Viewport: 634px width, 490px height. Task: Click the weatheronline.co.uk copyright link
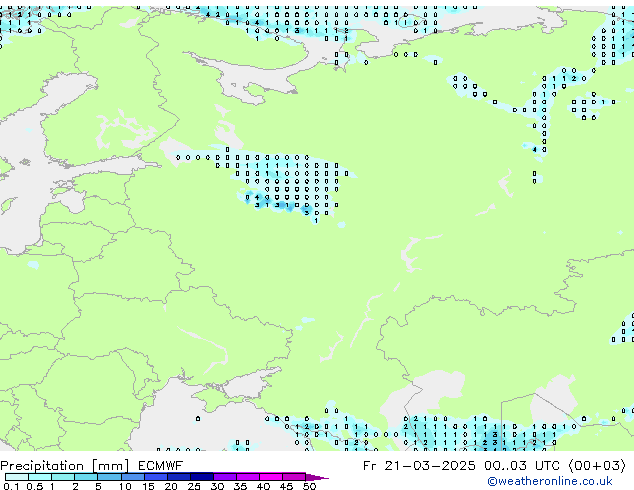564,482
